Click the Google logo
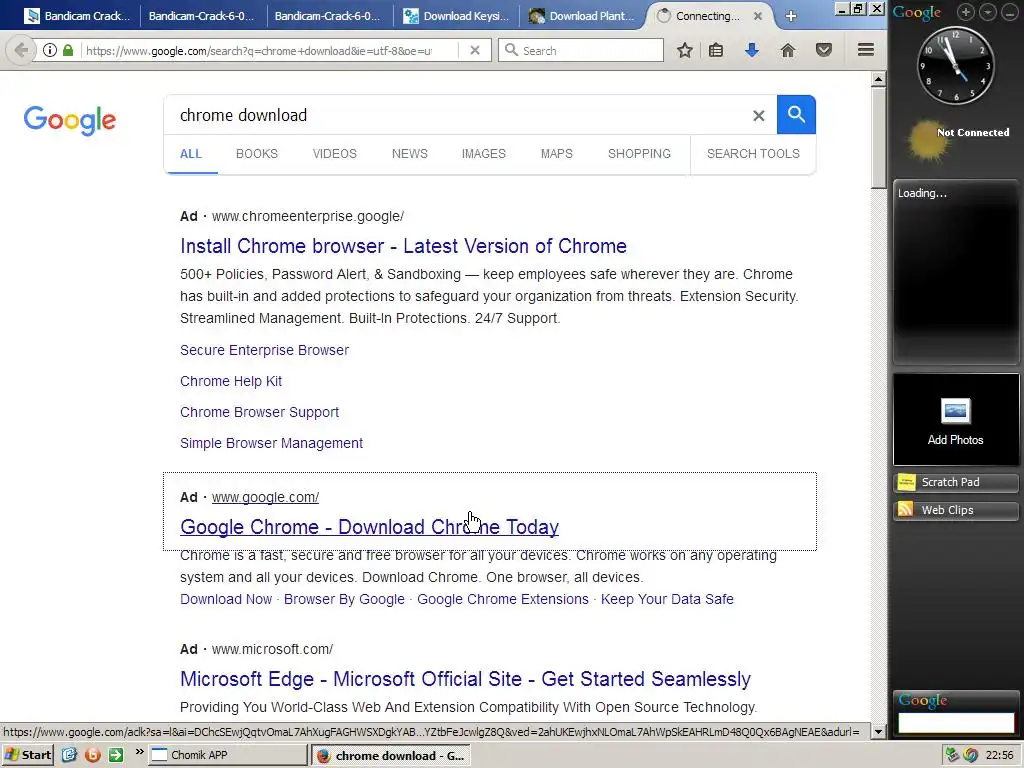The height and width of the screenshot is (768, 1024). click(70, 120)
